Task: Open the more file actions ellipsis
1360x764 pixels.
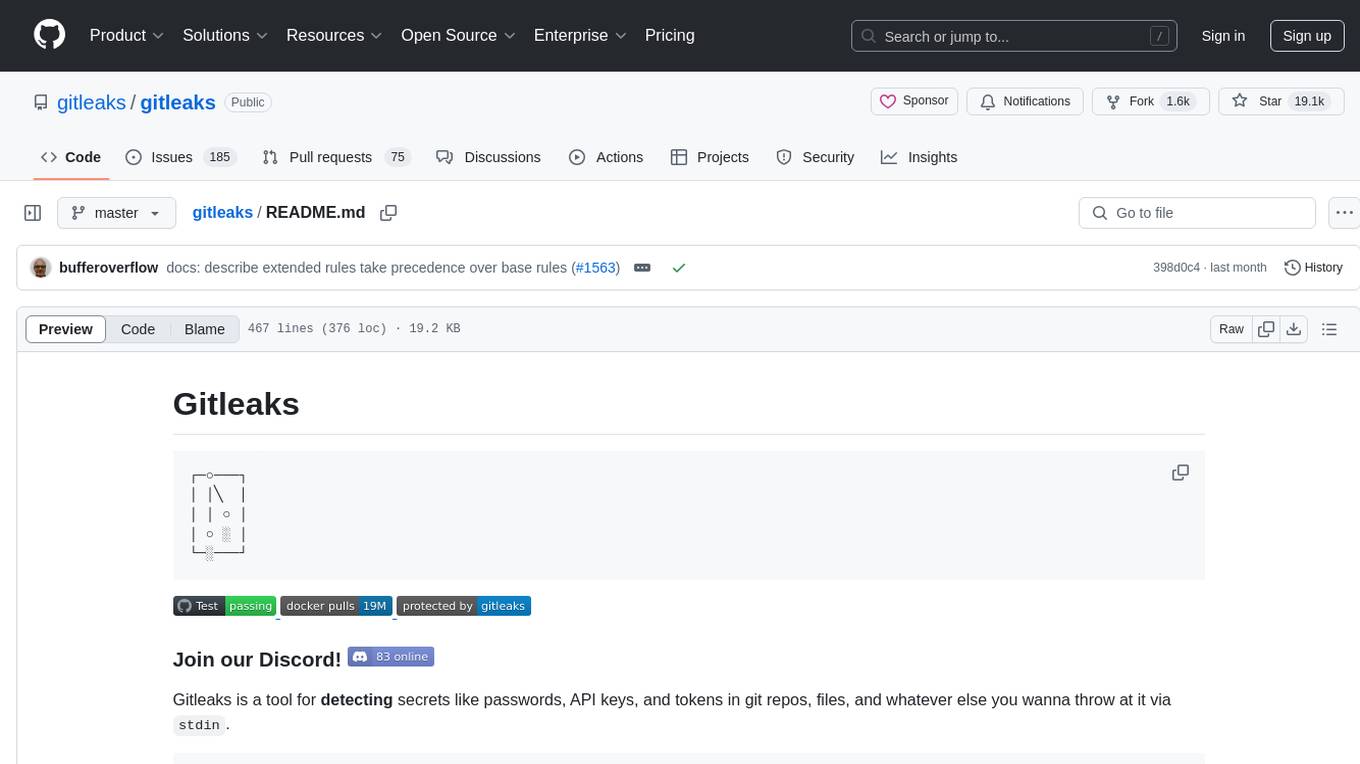Action: pos(1344,213)
